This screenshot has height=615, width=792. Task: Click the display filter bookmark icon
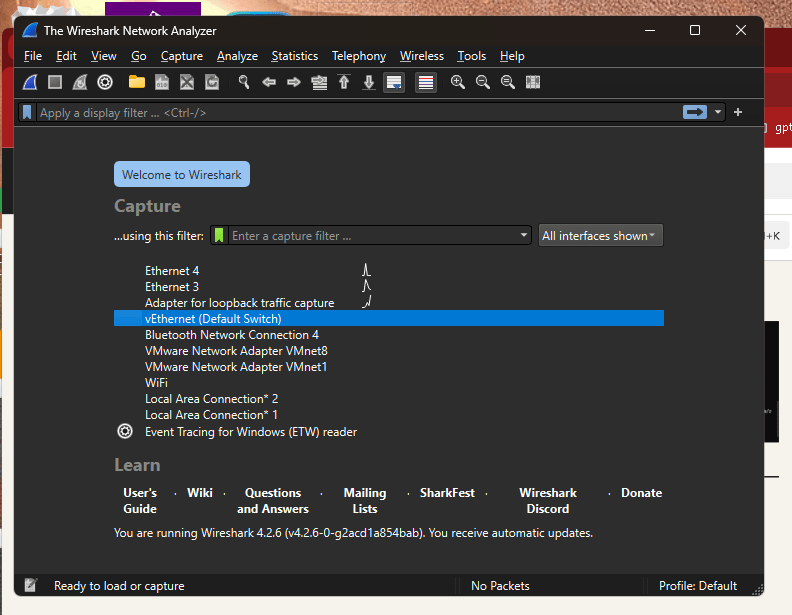click(27, 112)
